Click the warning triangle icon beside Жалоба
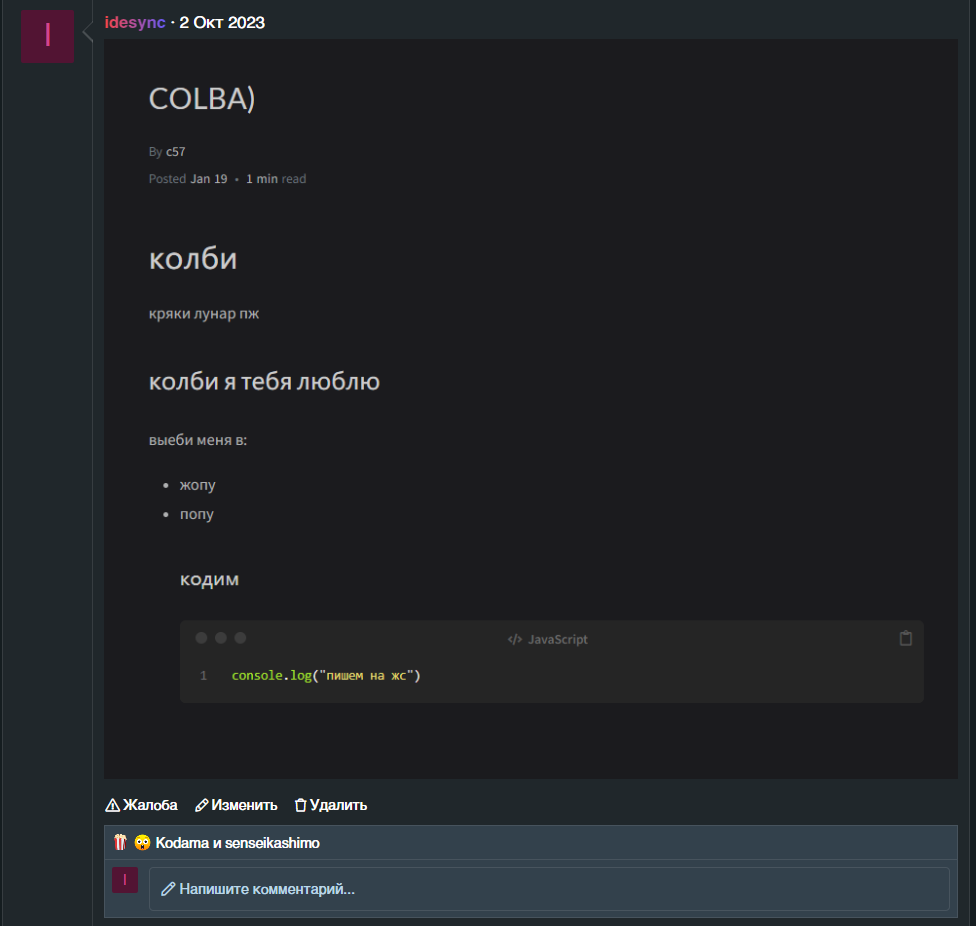Image resolution: width=976 pixels, height=926 pixels. click(113, 805)
